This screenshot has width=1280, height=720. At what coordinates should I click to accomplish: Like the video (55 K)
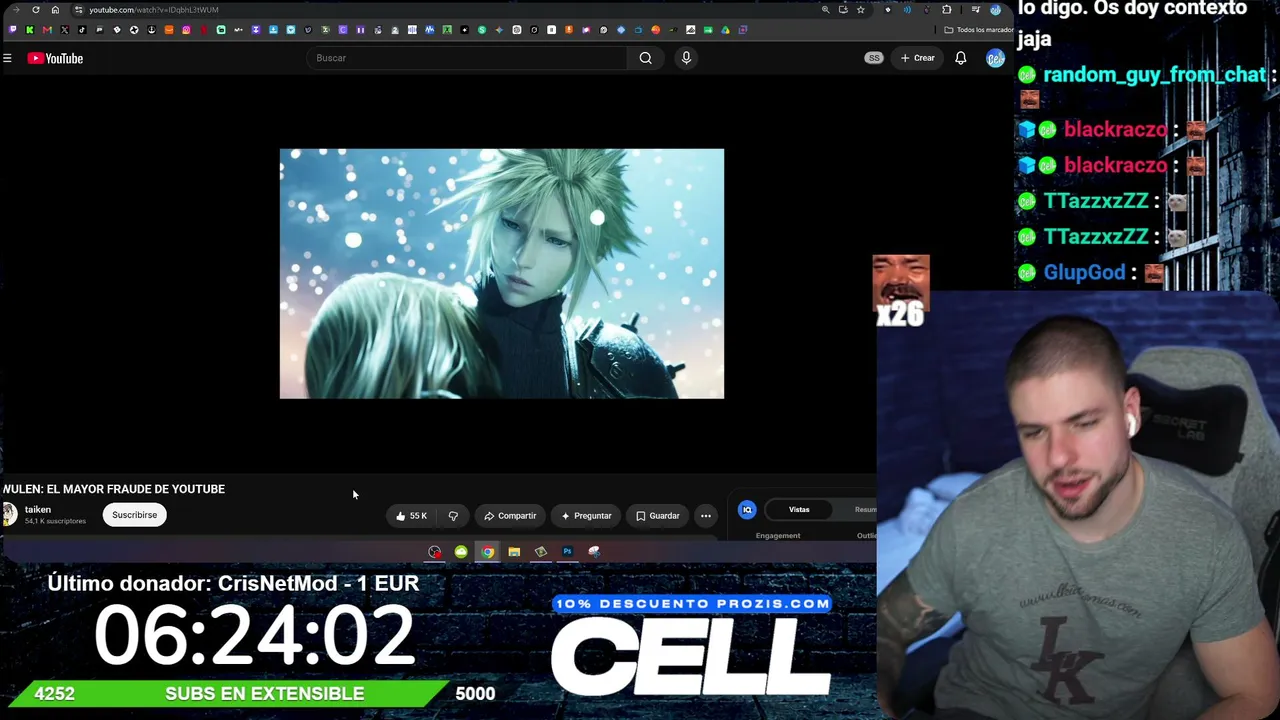coord(411,516)
